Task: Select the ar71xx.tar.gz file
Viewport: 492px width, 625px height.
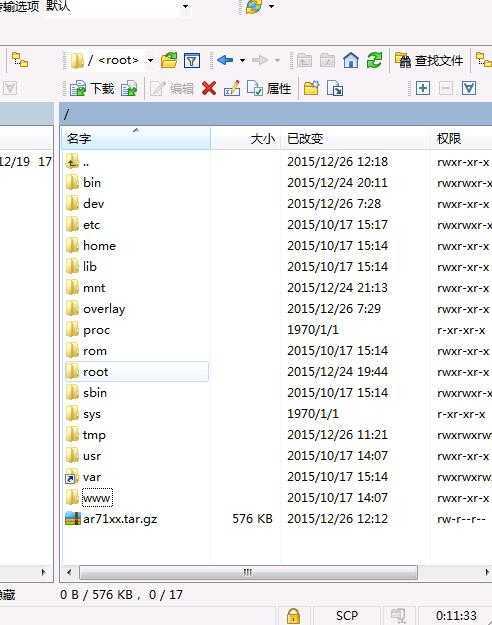Action: 120,519
